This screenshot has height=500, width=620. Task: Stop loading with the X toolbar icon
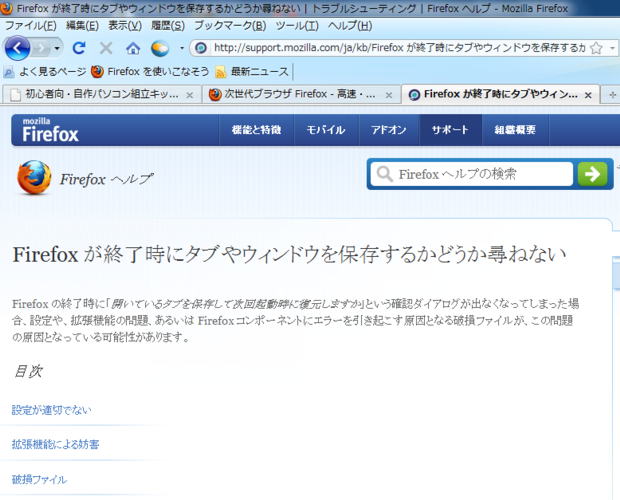tap(106, 48)
